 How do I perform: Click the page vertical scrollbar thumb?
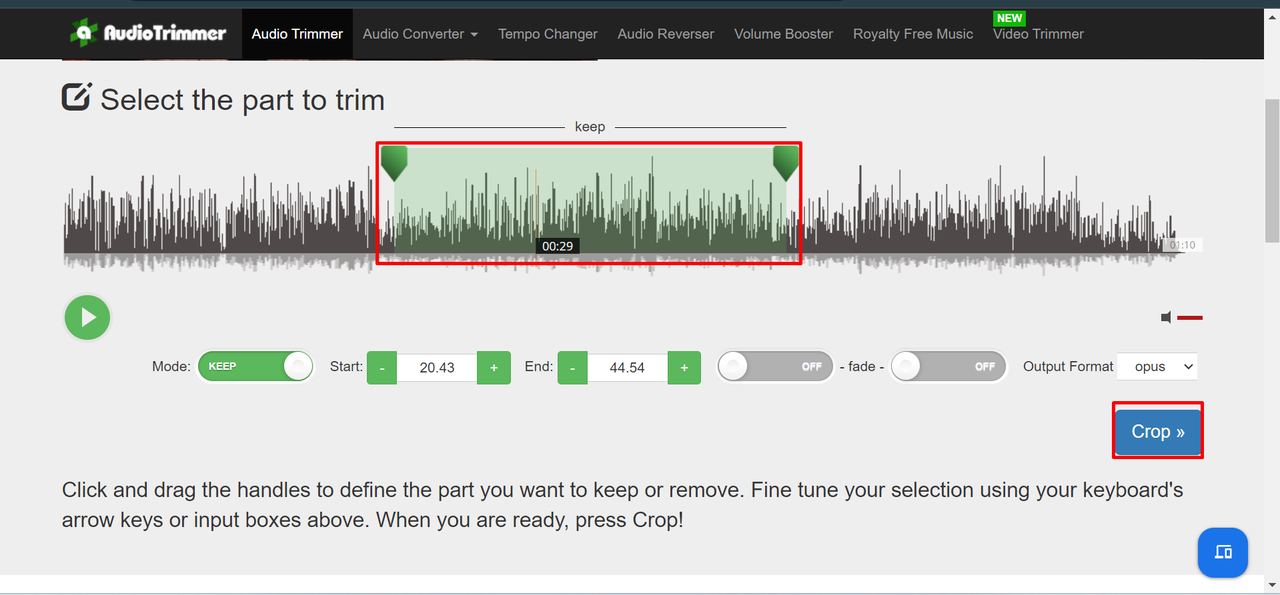point(1272,170)
